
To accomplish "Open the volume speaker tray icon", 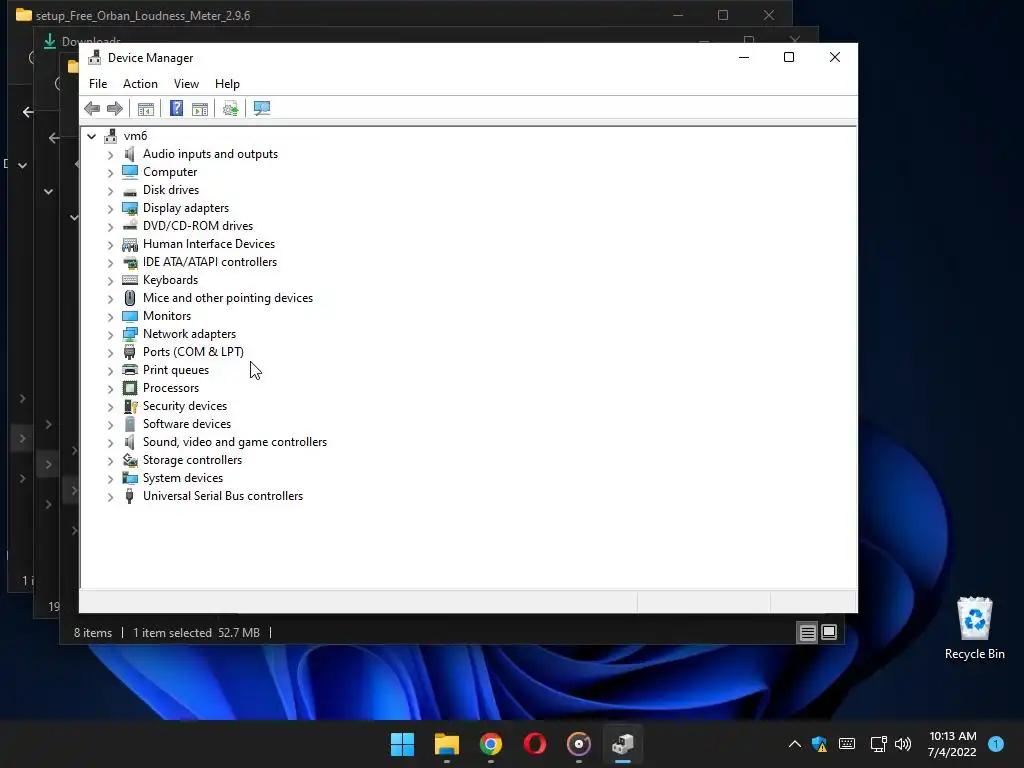I will click(903, 744).
